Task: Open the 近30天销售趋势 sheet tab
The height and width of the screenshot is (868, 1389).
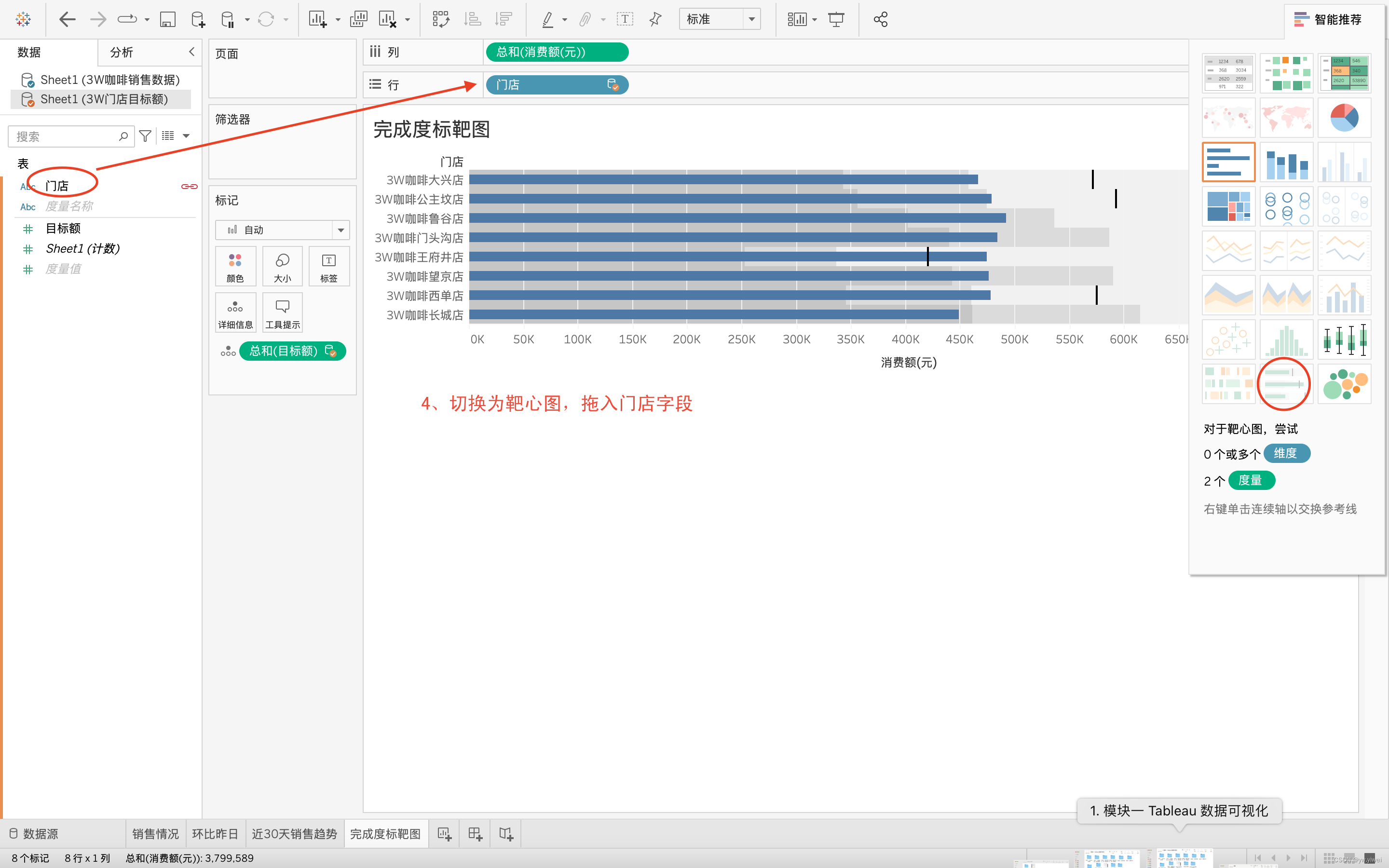Action: click(295, 834)
